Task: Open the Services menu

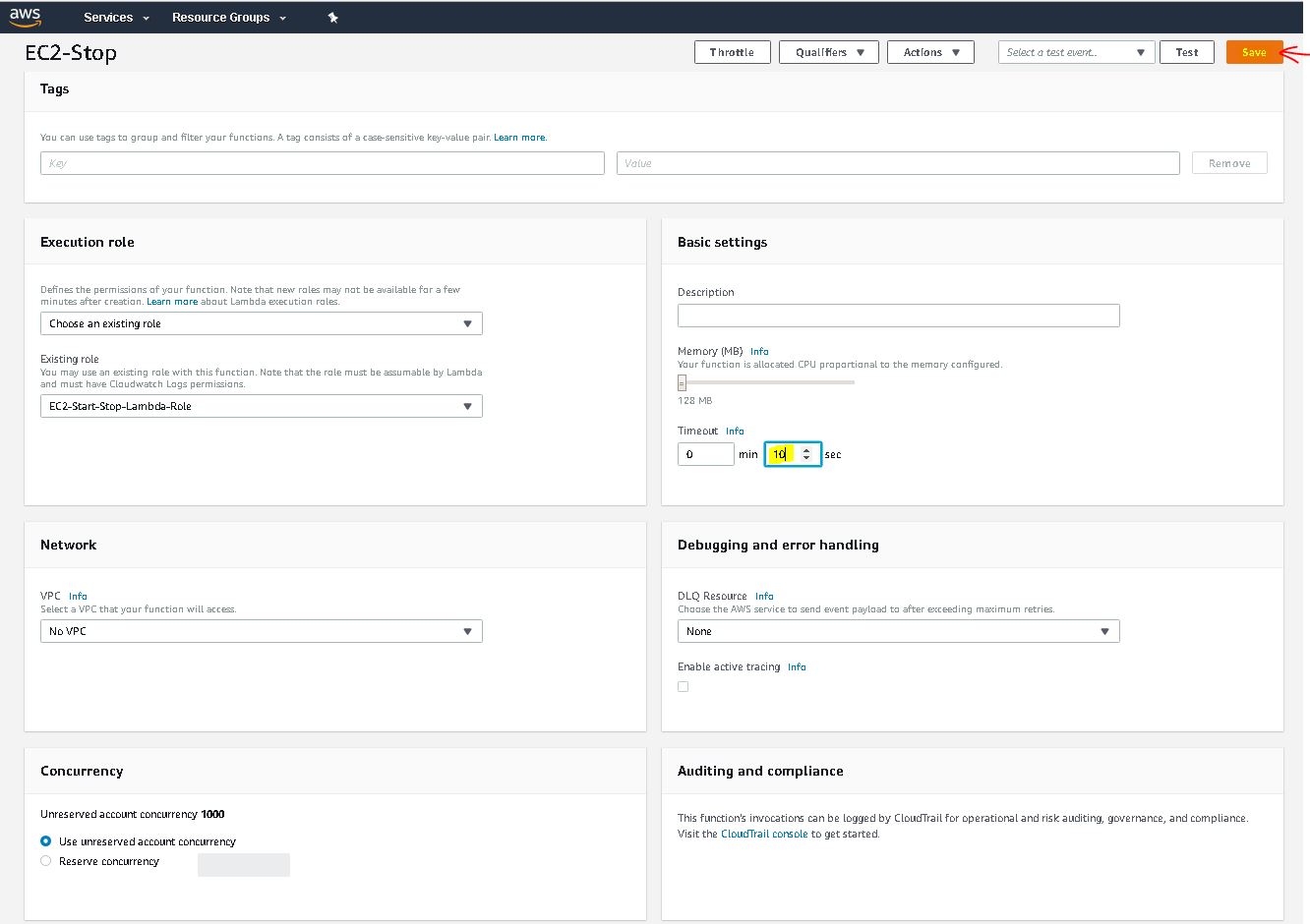Action: (x=116, y=18)
